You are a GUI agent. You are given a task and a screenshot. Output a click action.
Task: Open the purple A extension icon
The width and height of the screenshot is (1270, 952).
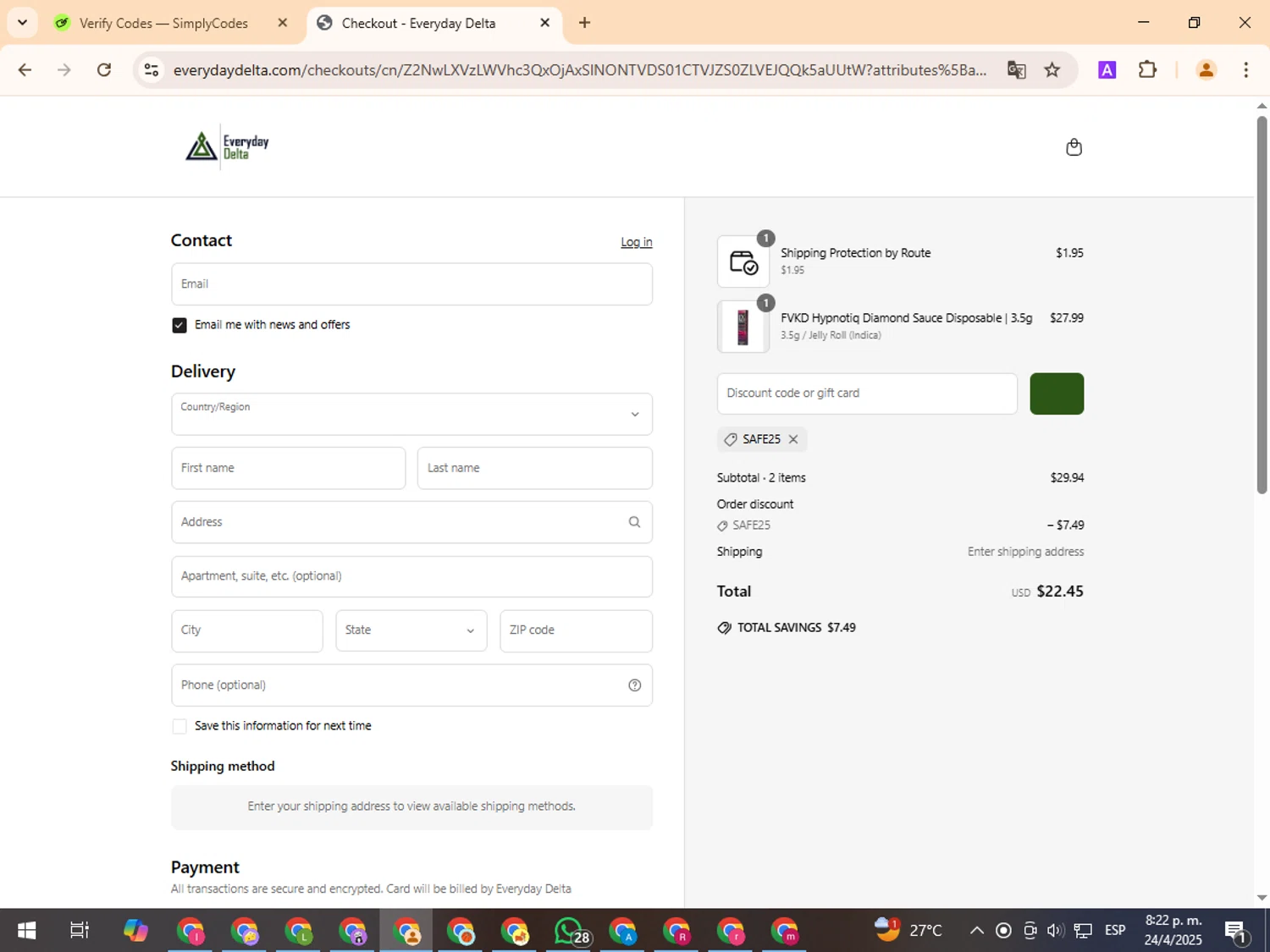tap(1107, 70)
